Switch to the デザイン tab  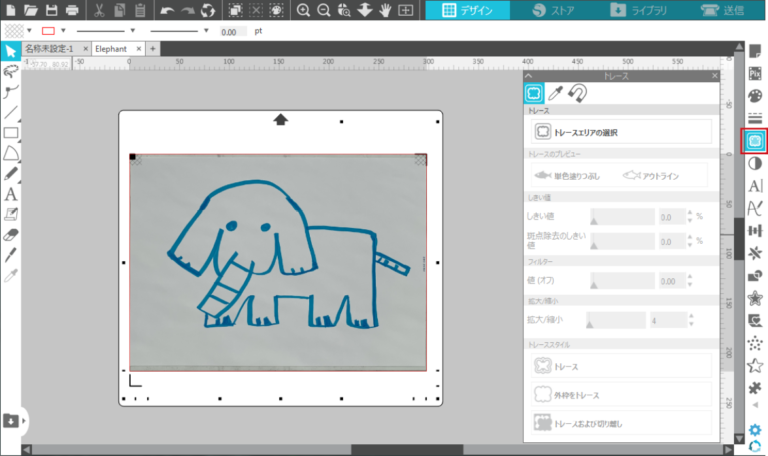point(467,10)
